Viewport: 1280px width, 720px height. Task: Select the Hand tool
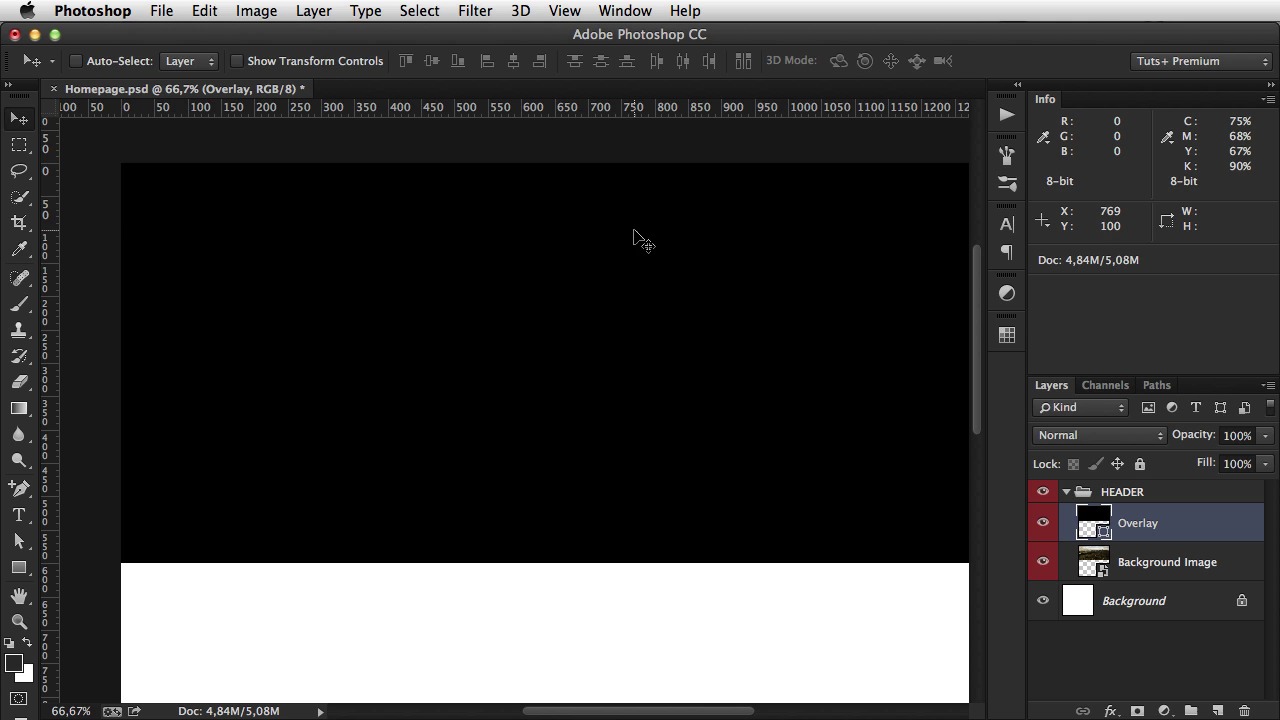click(x=19, y=596)
